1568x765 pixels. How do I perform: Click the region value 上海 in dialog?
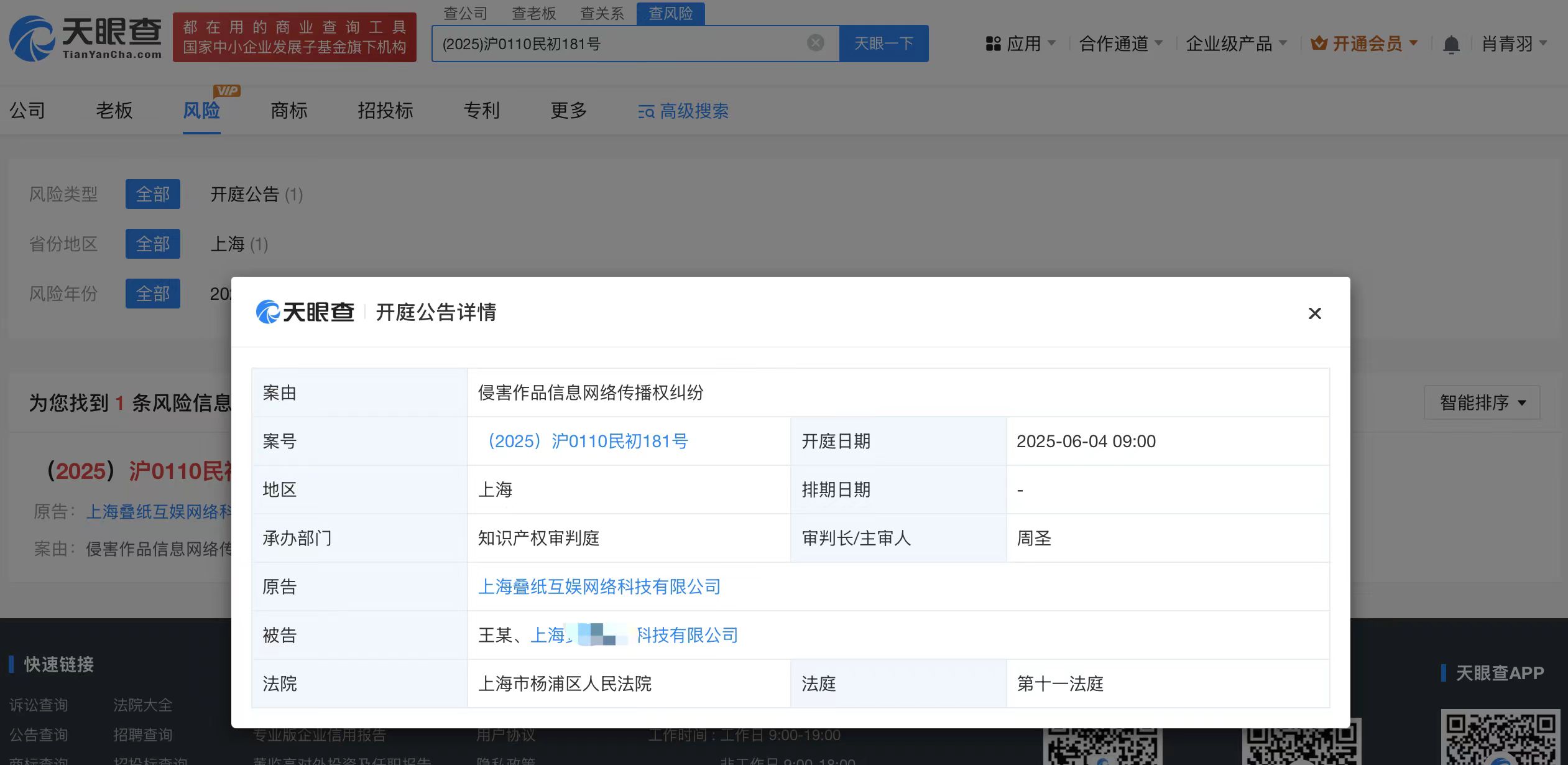pos(495,489)
